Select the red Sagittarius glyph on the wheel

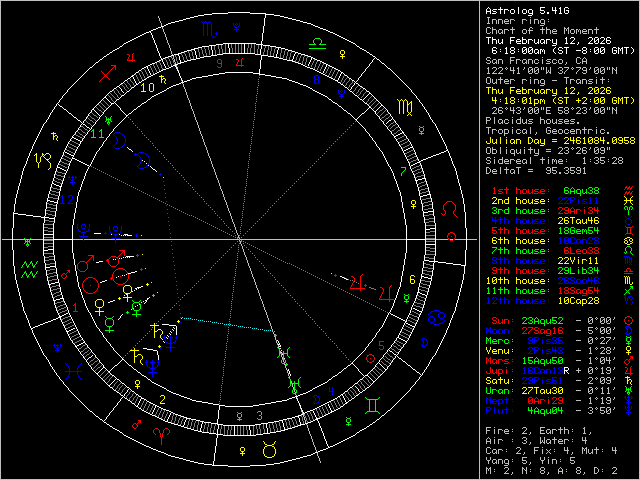coord(108,71)
